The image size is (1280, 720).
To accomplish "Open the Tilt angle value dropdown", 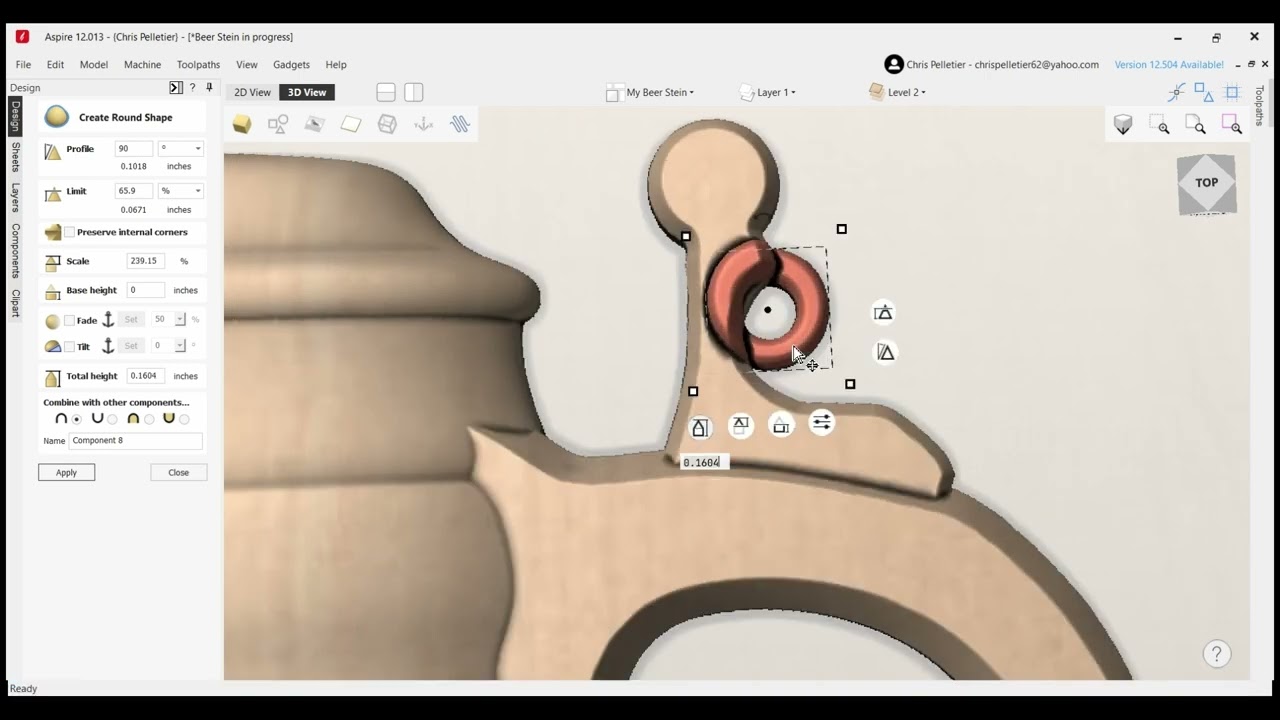I will tap(181, 346).
